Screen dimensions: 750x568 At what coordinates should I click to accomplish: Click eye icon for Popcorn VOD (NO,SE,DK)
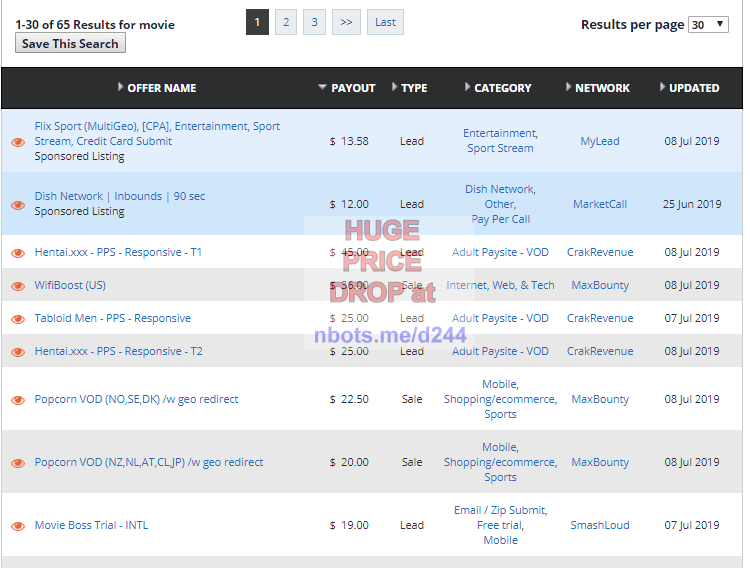click(x=18, y=400)
